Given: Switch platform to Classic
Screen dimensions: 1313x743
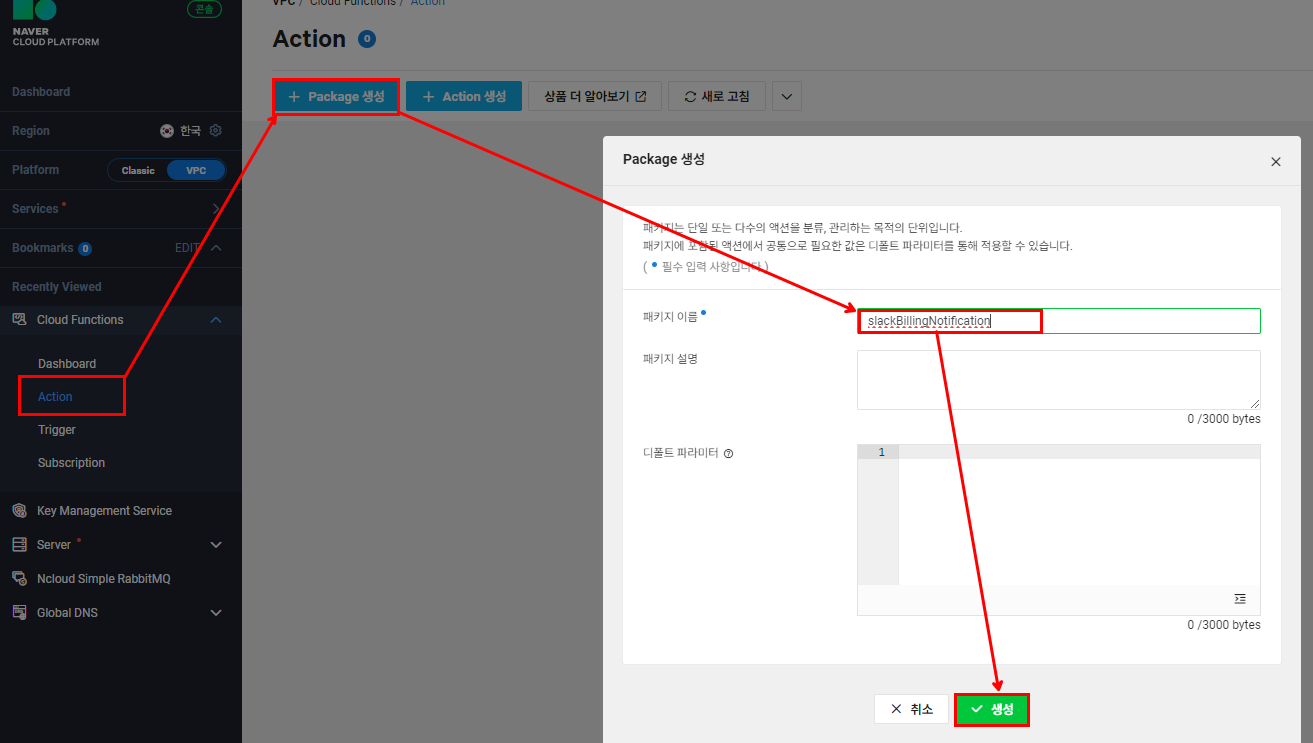Looking at the screenshot, I should (138, 170).
